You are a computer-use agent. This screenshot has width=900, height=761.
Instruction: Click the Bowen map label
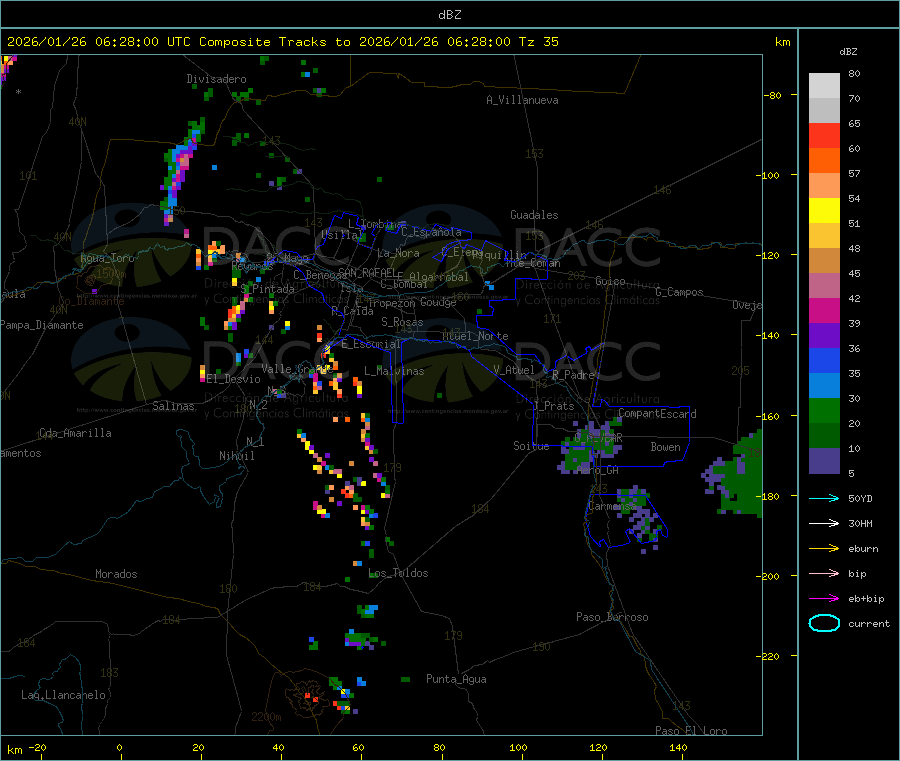point(665,447)
